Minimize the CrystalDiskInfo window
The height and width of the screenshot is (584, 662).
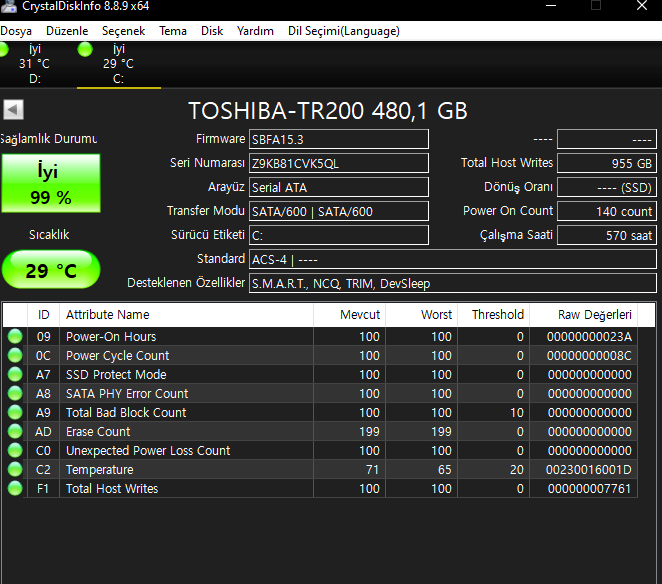[x=551, y=6]
